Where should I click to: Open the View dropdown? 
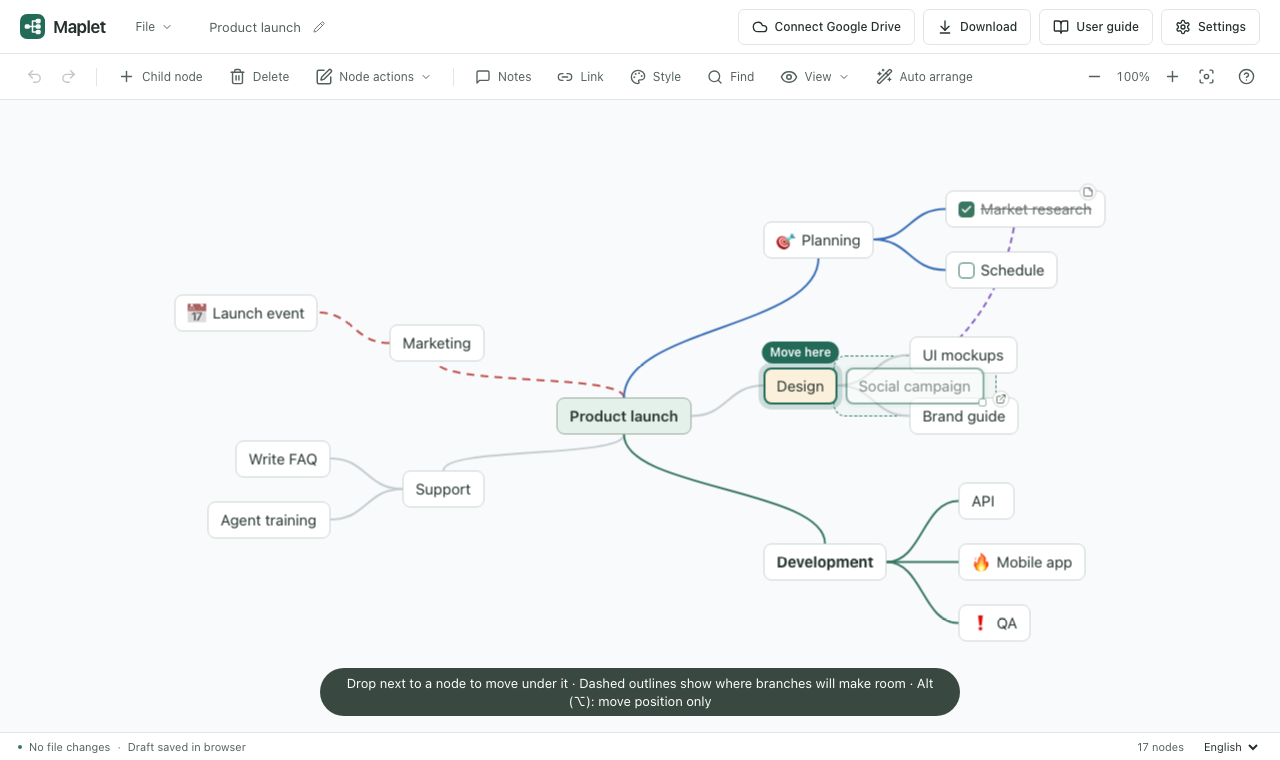click(814, 77)
